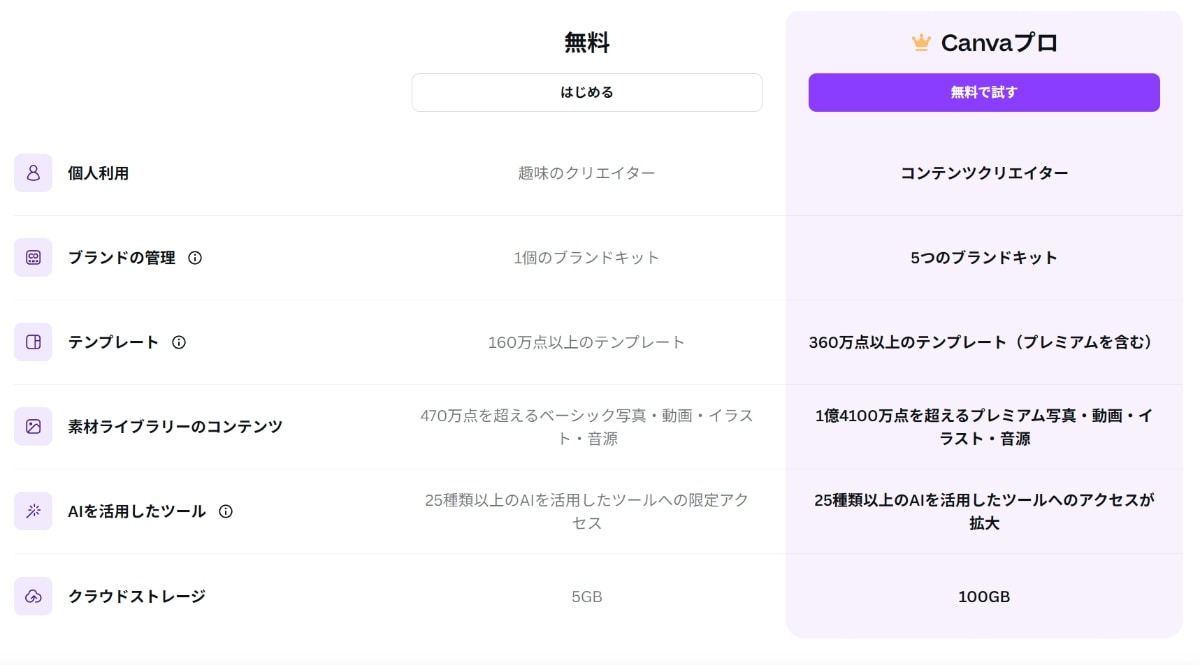Click the 100GB storage value
The width and height of the screenshot is (1200, 665).
(x=984, y=597)
